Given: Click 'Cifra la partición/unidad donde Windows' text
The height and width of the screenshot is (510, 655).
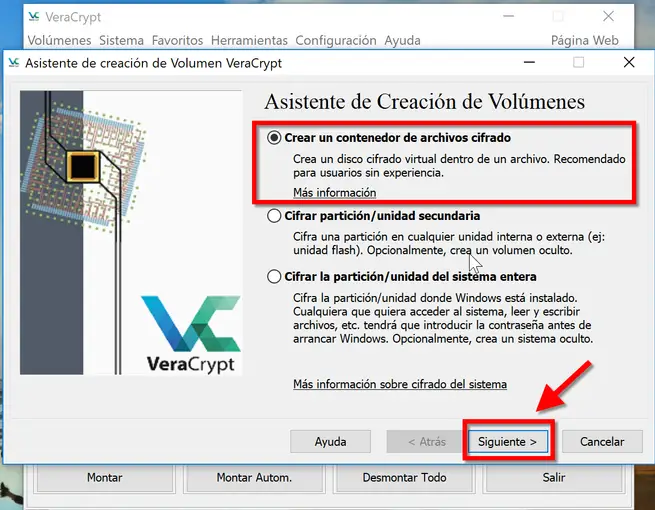Looking at the screenshot, I should (x=443, y=318).
